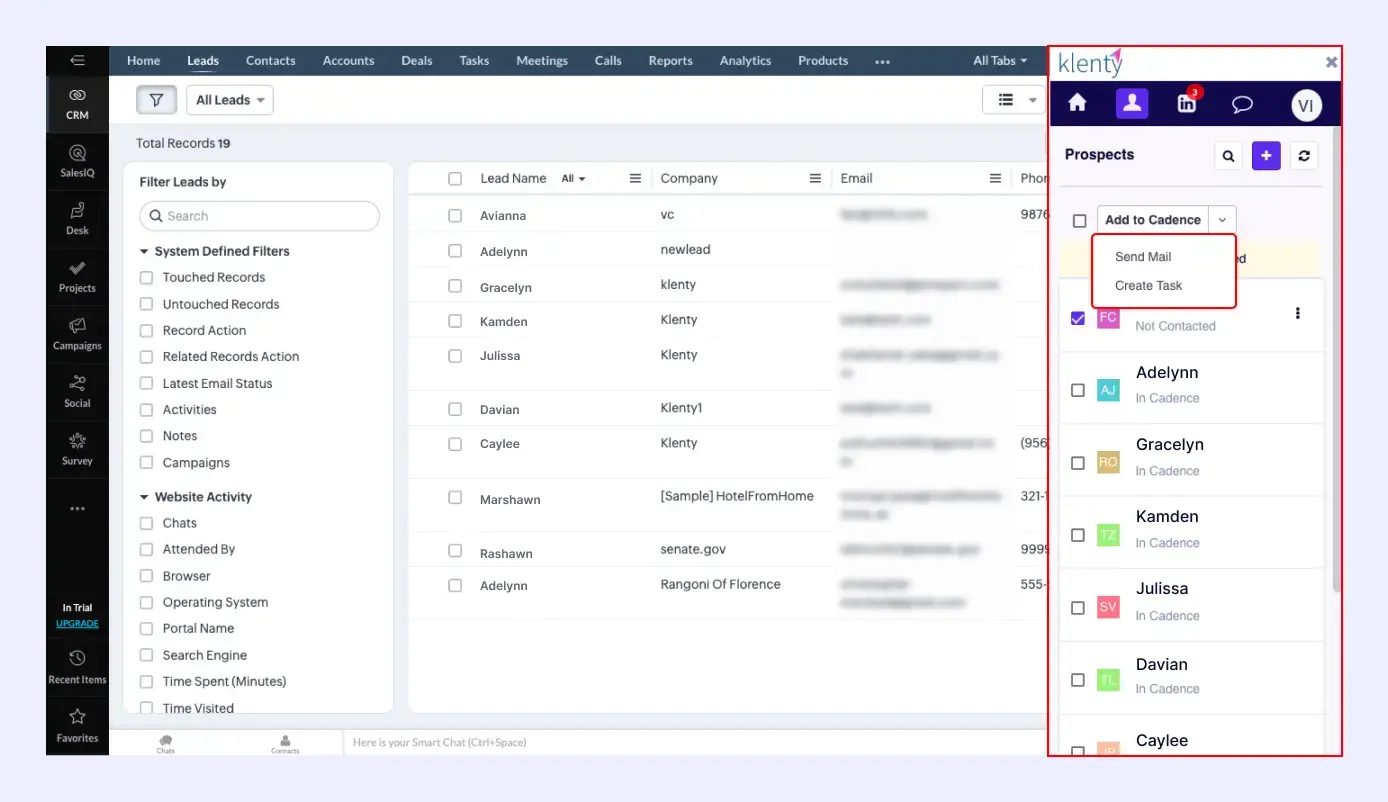Open the CRM module in sidebar
This screenshot has width=1388, height=802.
pos(77,104)
